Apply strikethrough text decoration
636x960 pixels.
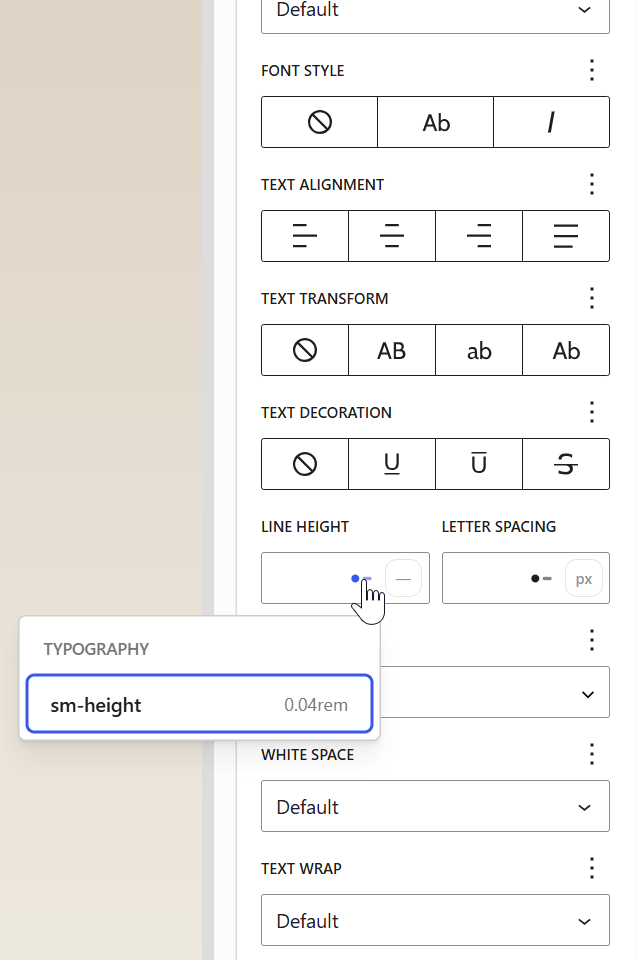566,464
